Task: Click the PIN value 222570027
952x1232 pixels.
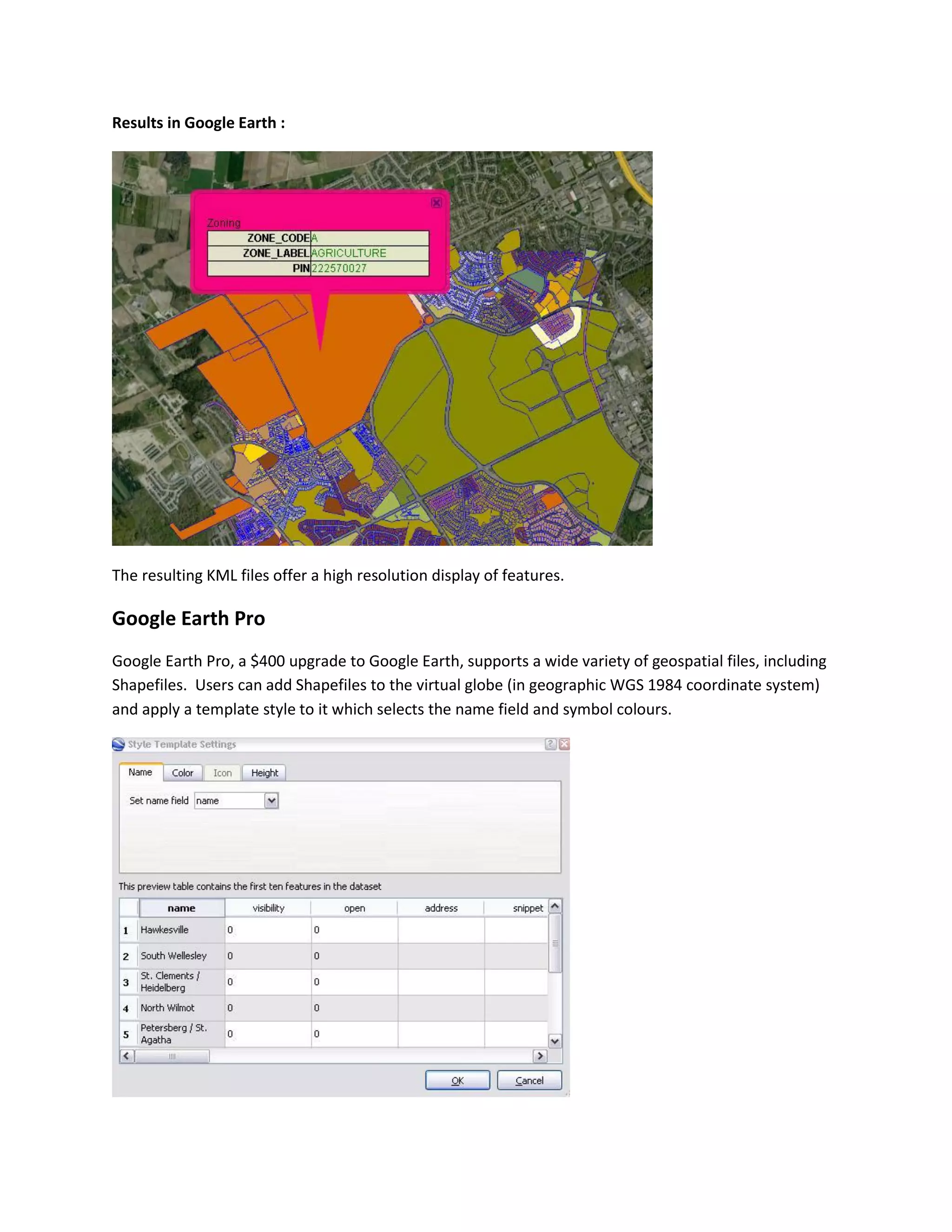Action: [370, 269]
